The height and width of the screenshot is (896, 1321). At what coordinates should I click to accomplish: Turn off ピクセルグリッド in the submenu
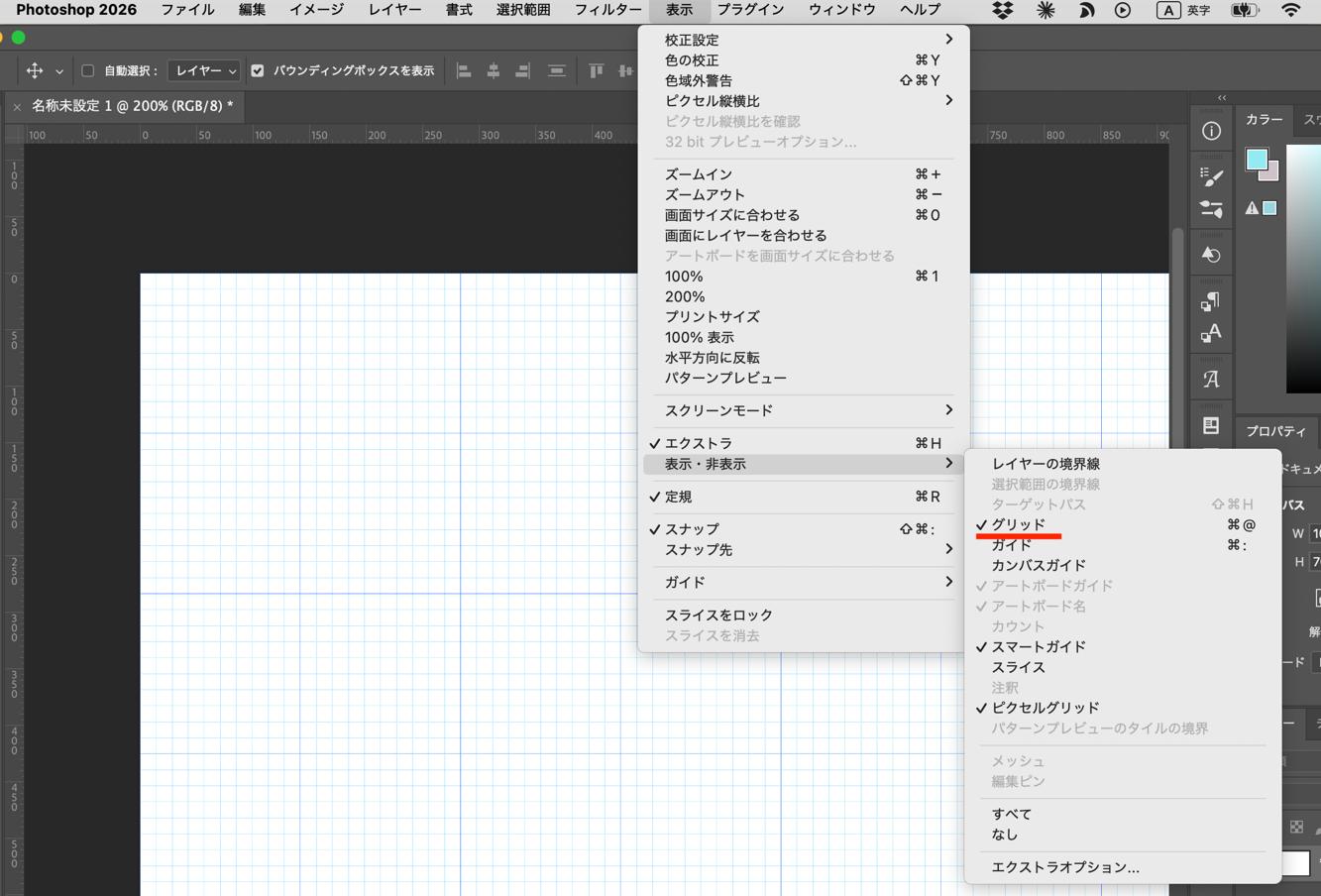[1122, 708]
